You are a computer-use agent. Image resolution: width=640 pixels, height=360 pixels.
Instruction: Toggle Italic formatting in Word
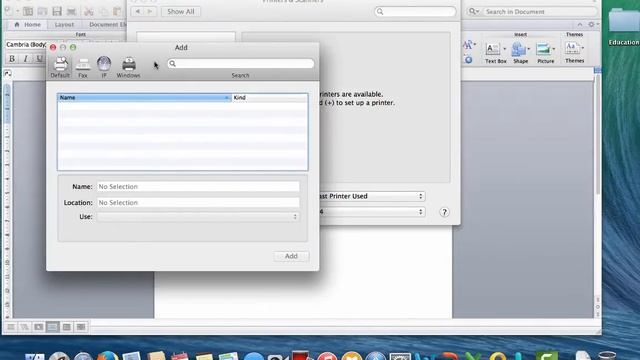25,59
